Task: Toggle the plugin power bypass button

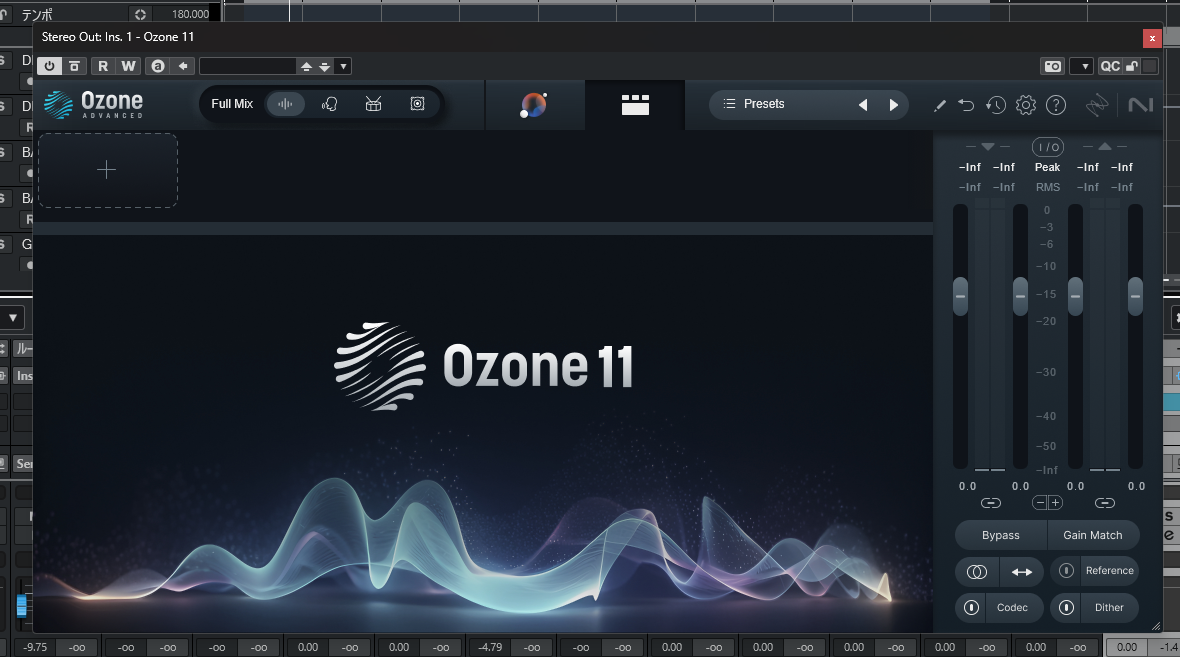Action: pos(50,66)
